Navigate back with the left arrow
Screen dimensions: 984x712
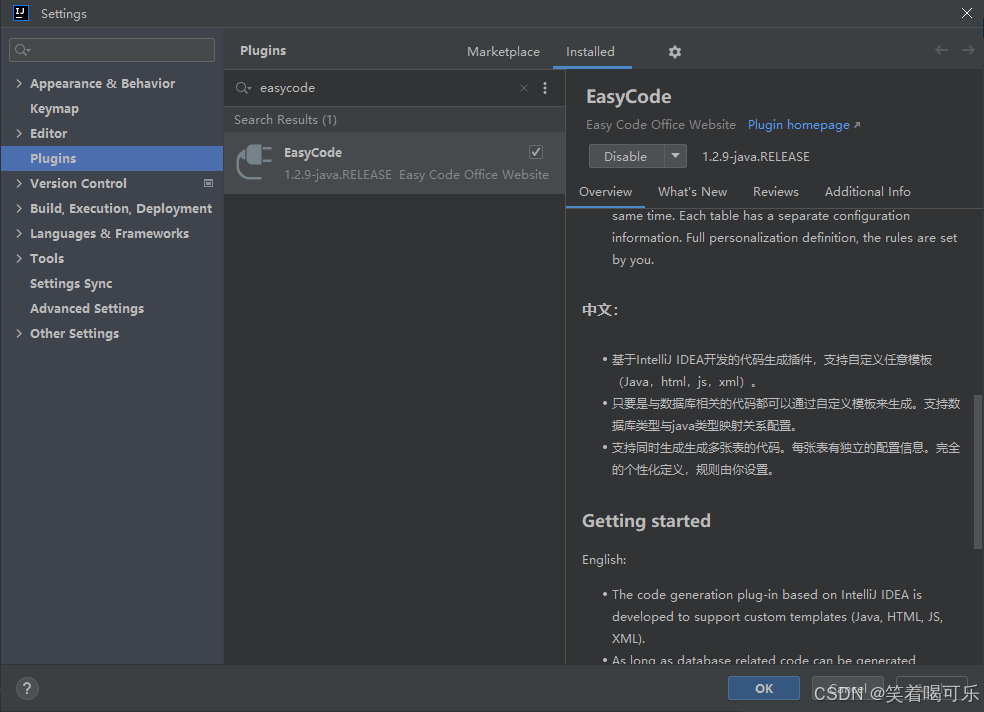941,50
